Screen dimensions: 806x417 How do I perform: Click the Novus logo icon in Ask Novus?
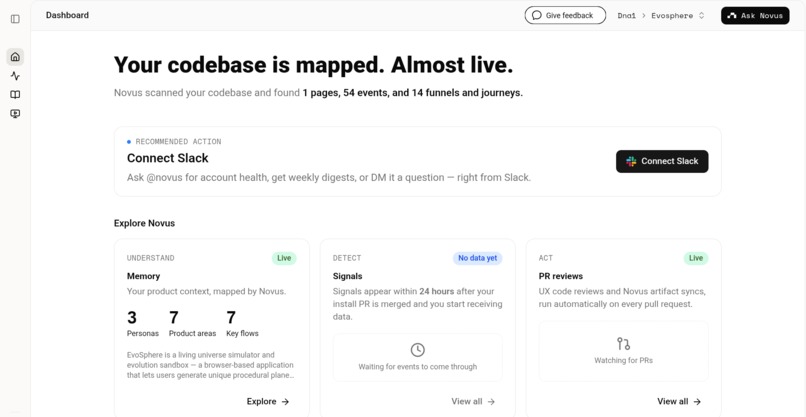coord(732,15)
